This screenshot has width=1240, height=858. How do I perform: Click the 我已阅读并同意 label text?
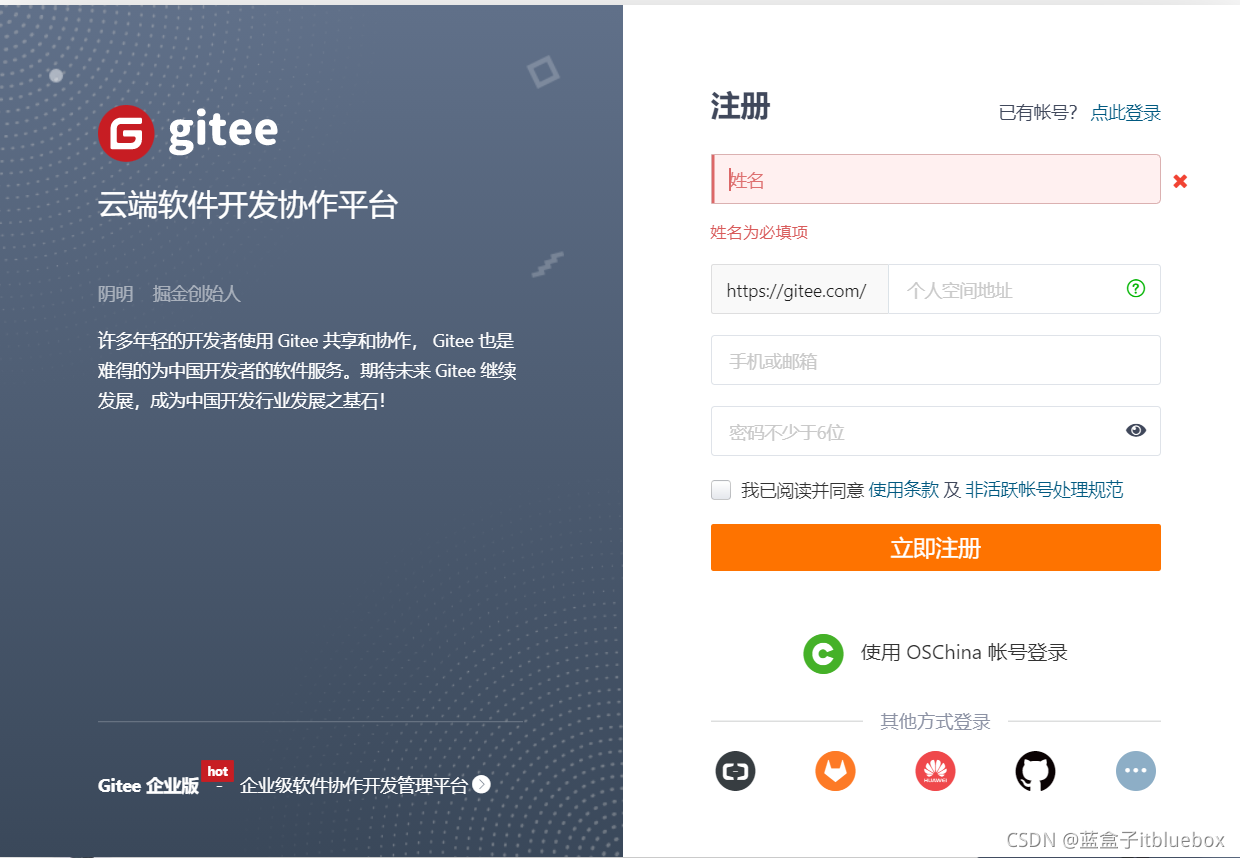click(802, 490)
